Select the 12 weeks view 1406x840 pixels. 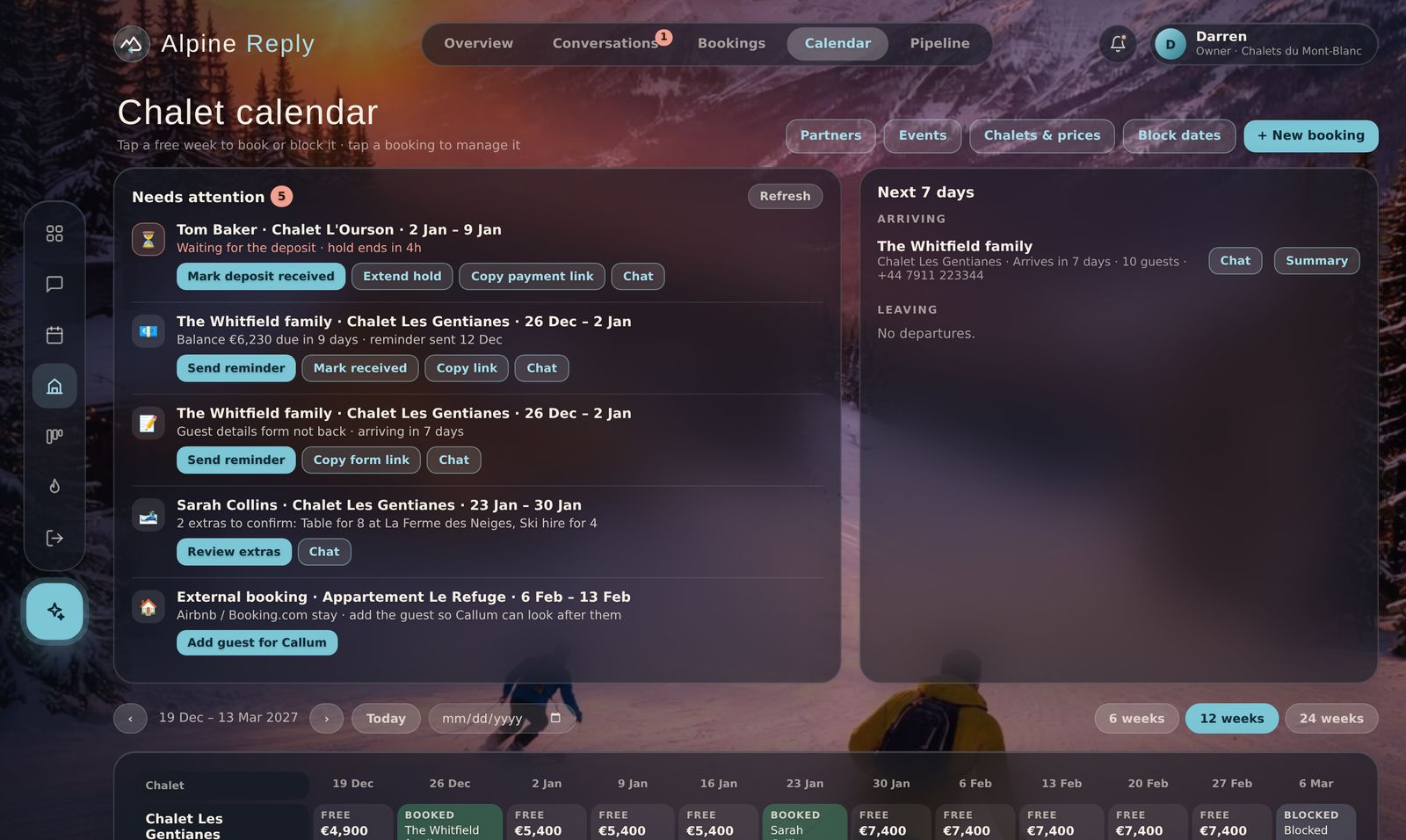click(1232, 719)
